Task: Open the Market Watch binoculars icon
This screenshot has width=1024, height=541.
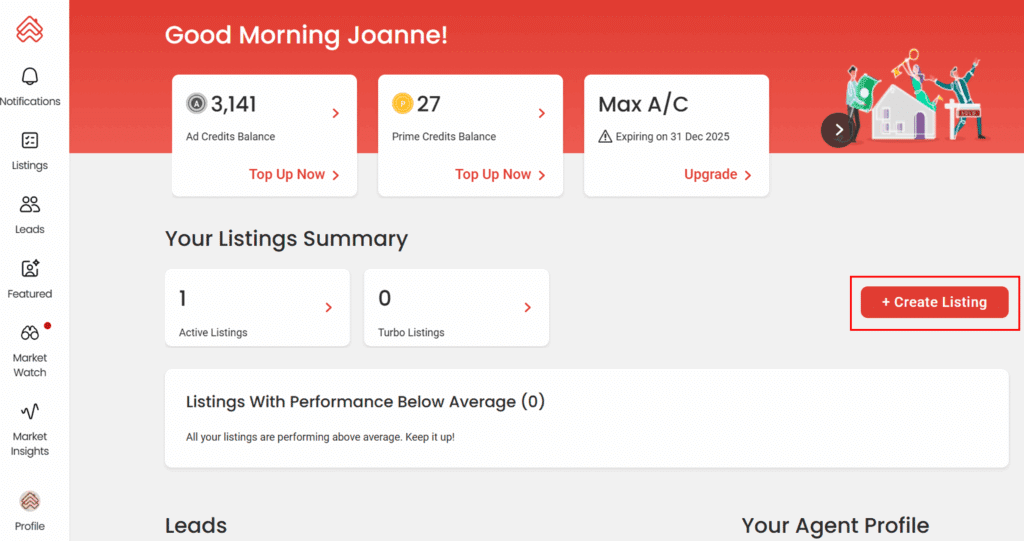Action: [30, 333]
